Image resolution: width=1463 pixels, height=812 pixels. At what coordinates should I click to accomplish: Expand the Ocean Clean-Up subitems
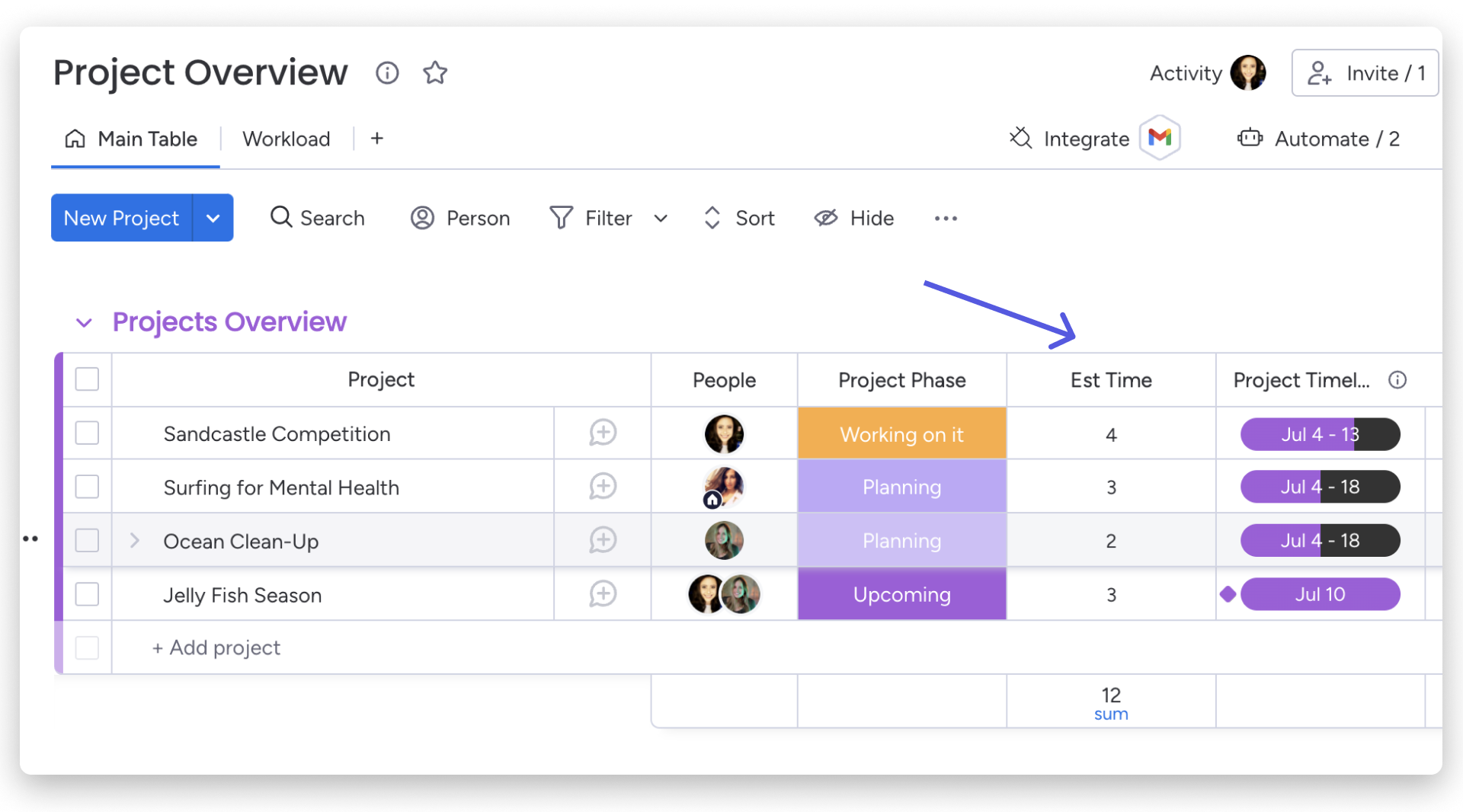pyautogui.click(x=135, y=541)
